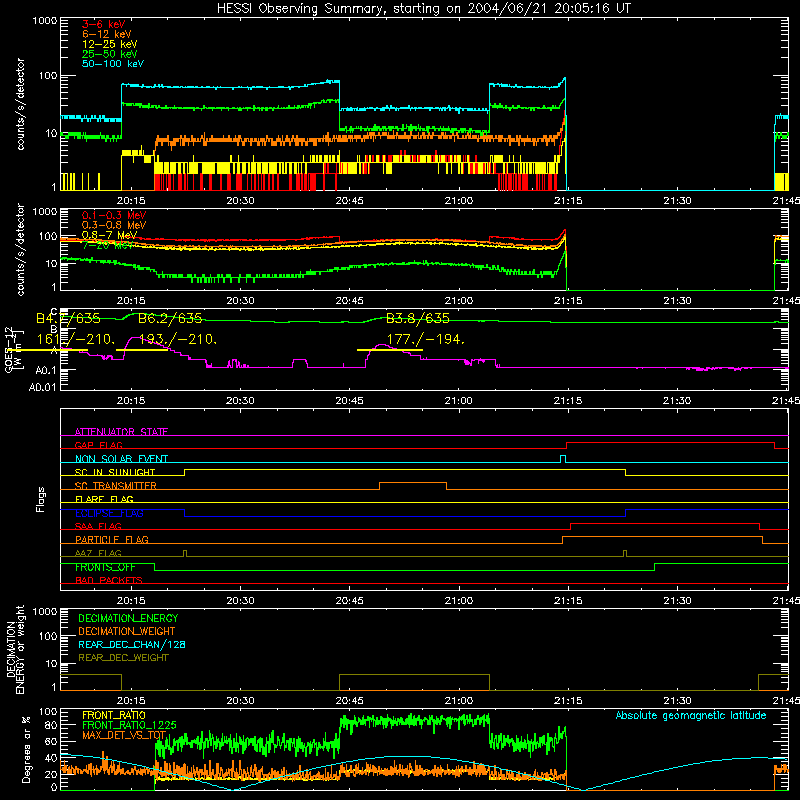Click the 0.8-7 MeV legend entry
This screenshot has height=800, width=800.
tap(110, 235)
